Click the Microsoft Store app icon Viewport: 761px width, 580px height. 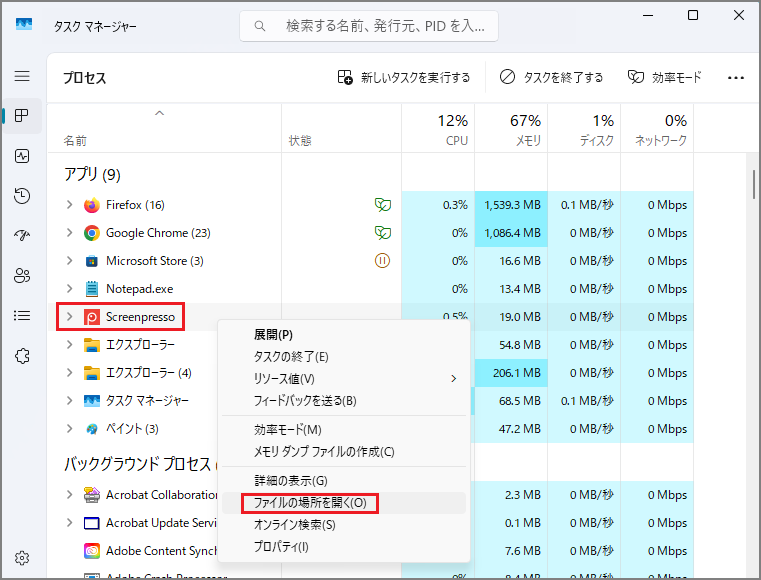(x=92, y=261)
